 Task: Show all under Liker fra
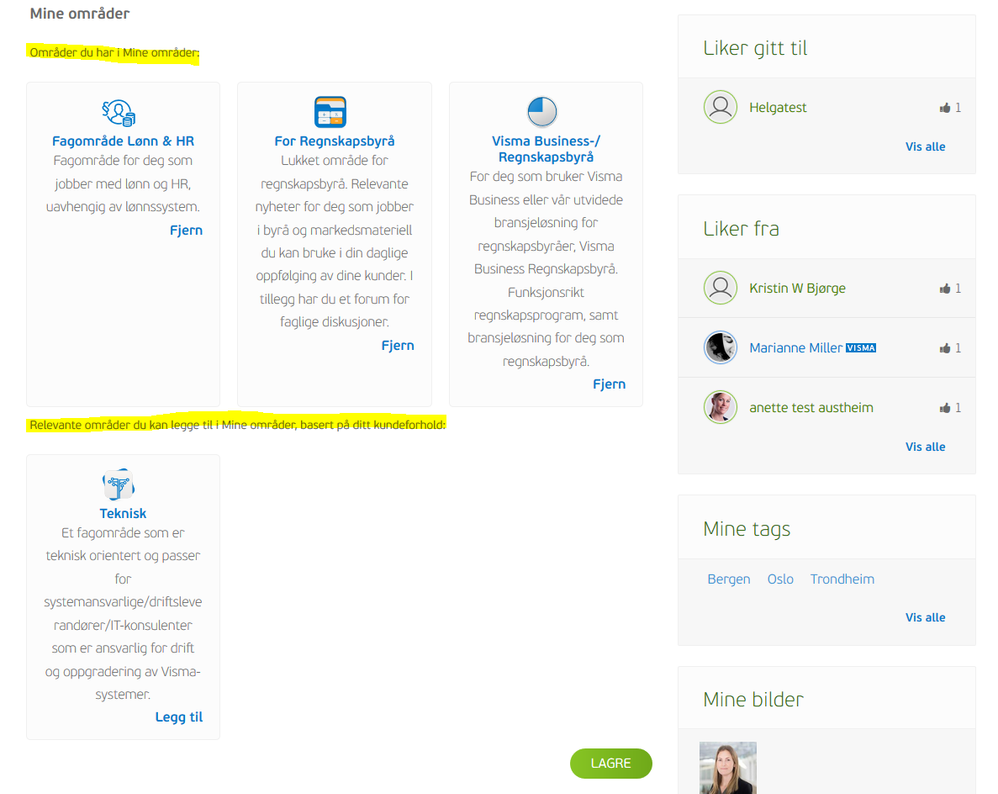coord(925,447)
